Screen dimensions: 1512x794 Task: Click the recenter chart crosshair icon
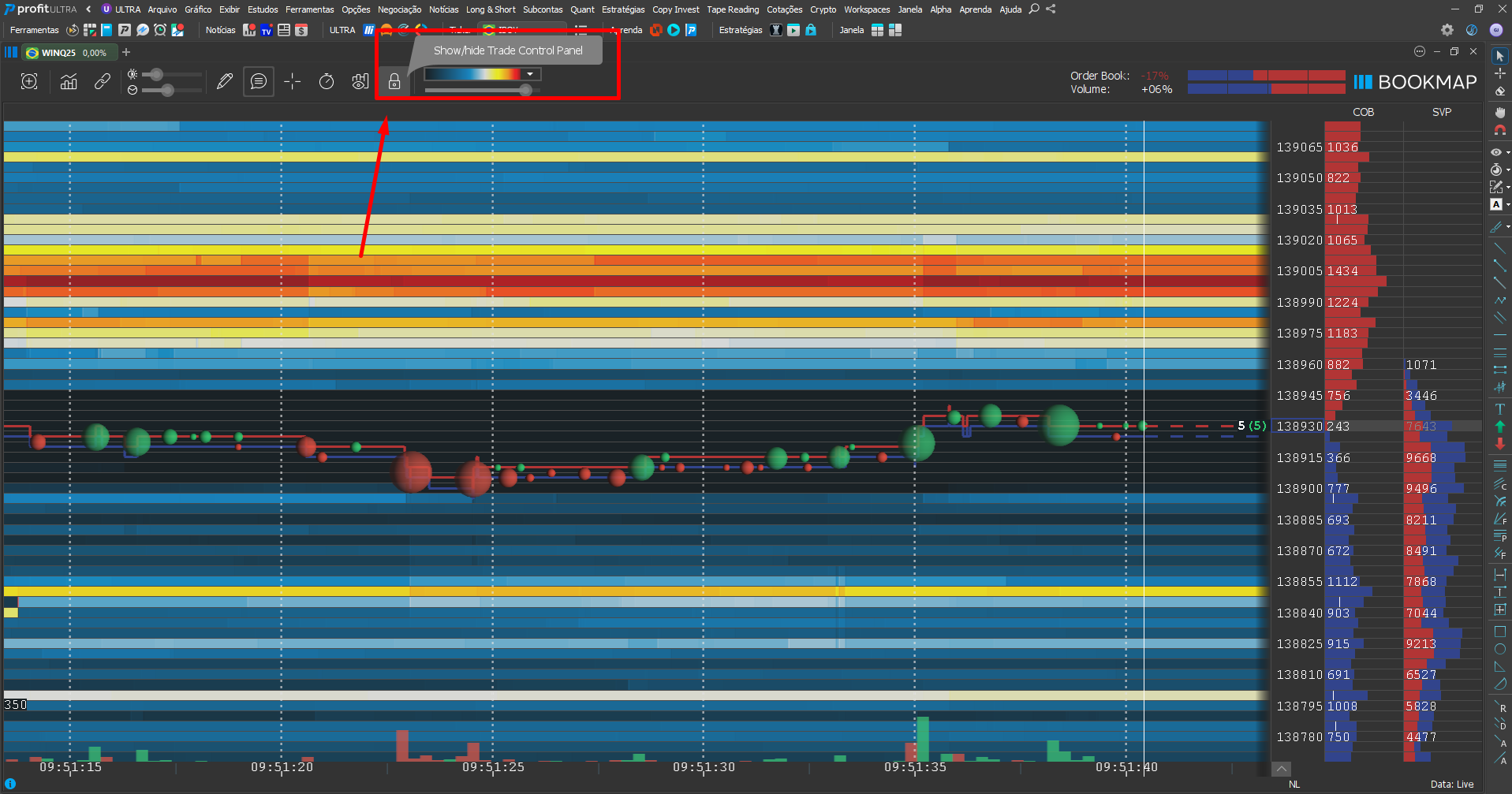pyautogui.click(x=29, y=81)
